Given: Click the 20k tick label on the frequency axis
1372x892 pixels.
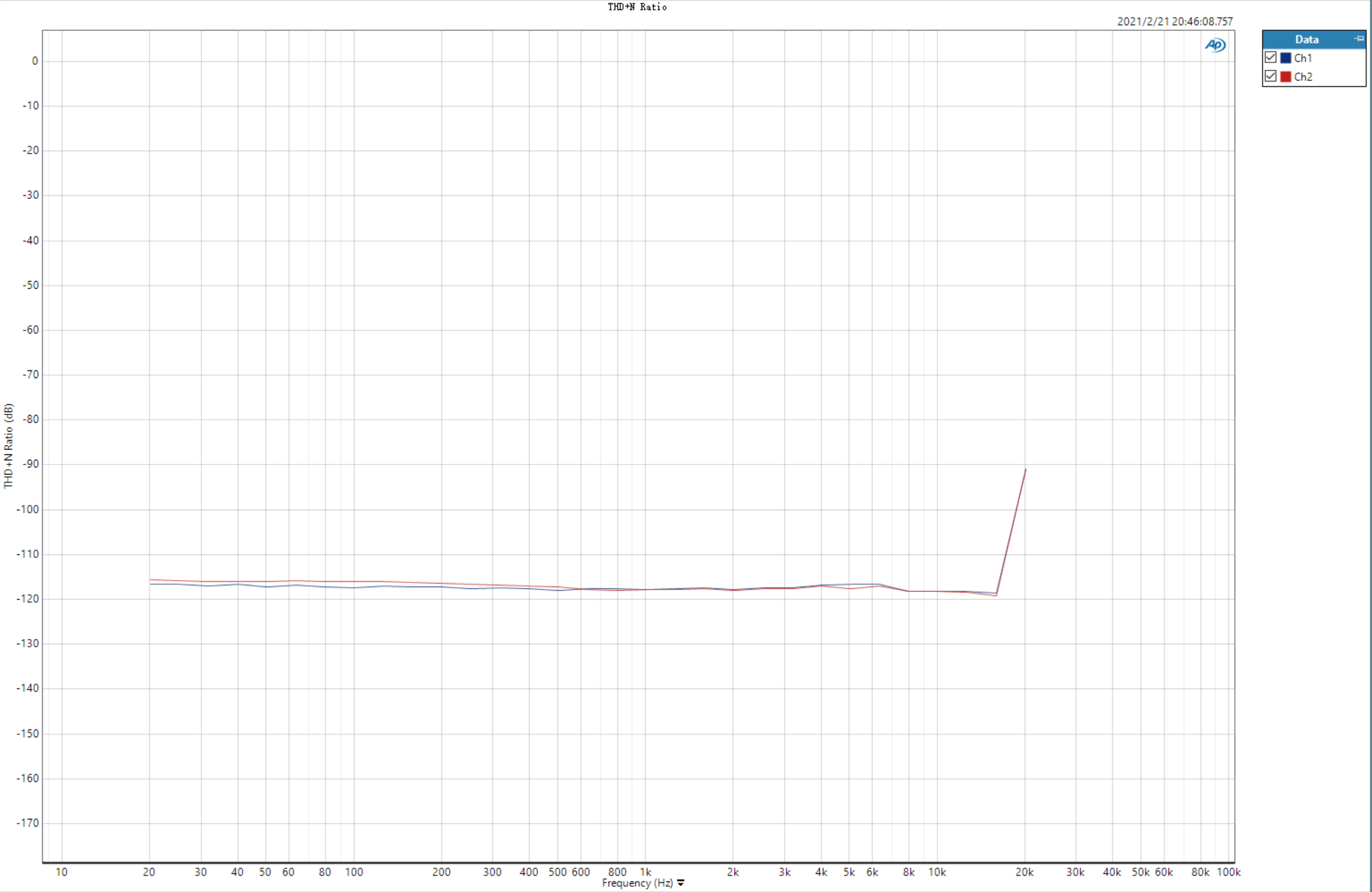Looking at the screenshot, I should [1024, 872].
